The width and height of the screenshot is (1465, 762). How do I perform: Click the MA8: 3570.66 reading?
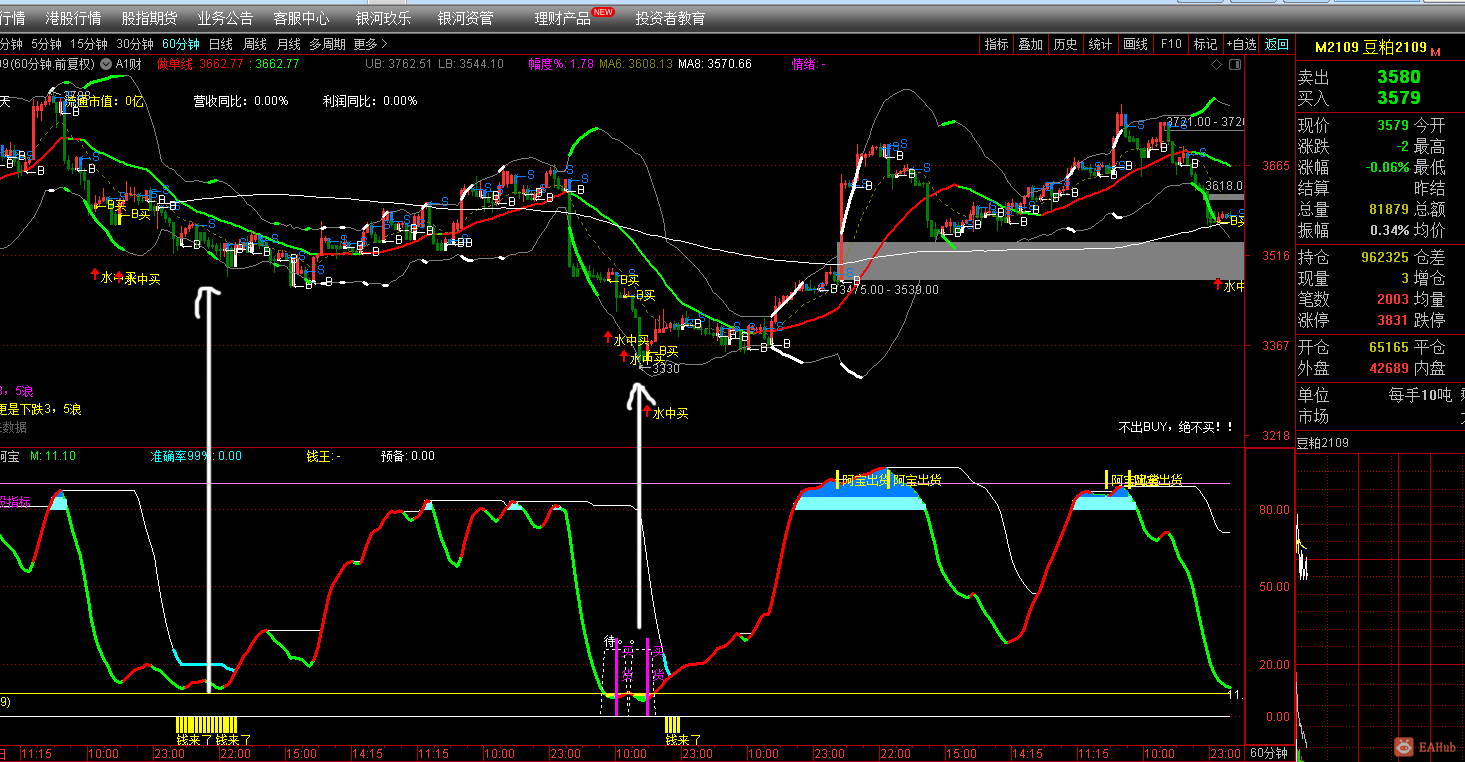point(715,64)
